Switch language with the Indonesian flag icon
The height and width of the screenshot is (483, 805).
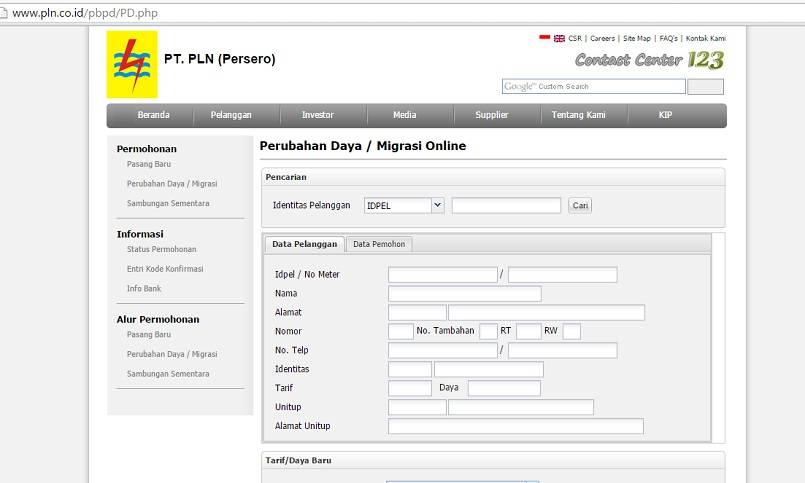545,38
